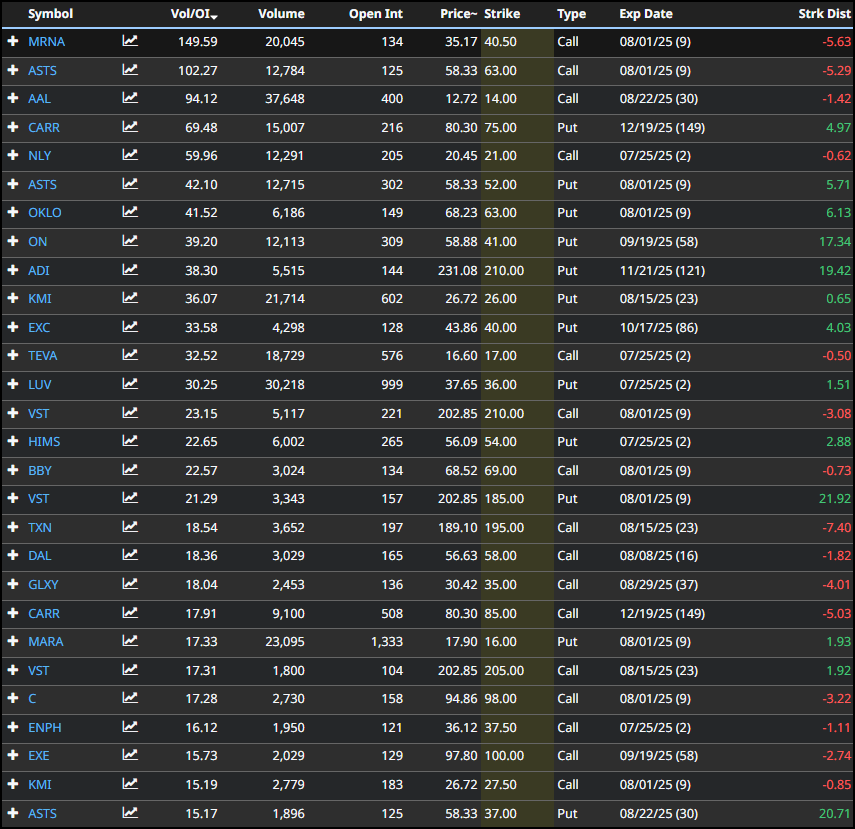Viewport: 855px width, 829px height.
Task: Sort by Exp Date column header
Action: [x=646, y=14]
